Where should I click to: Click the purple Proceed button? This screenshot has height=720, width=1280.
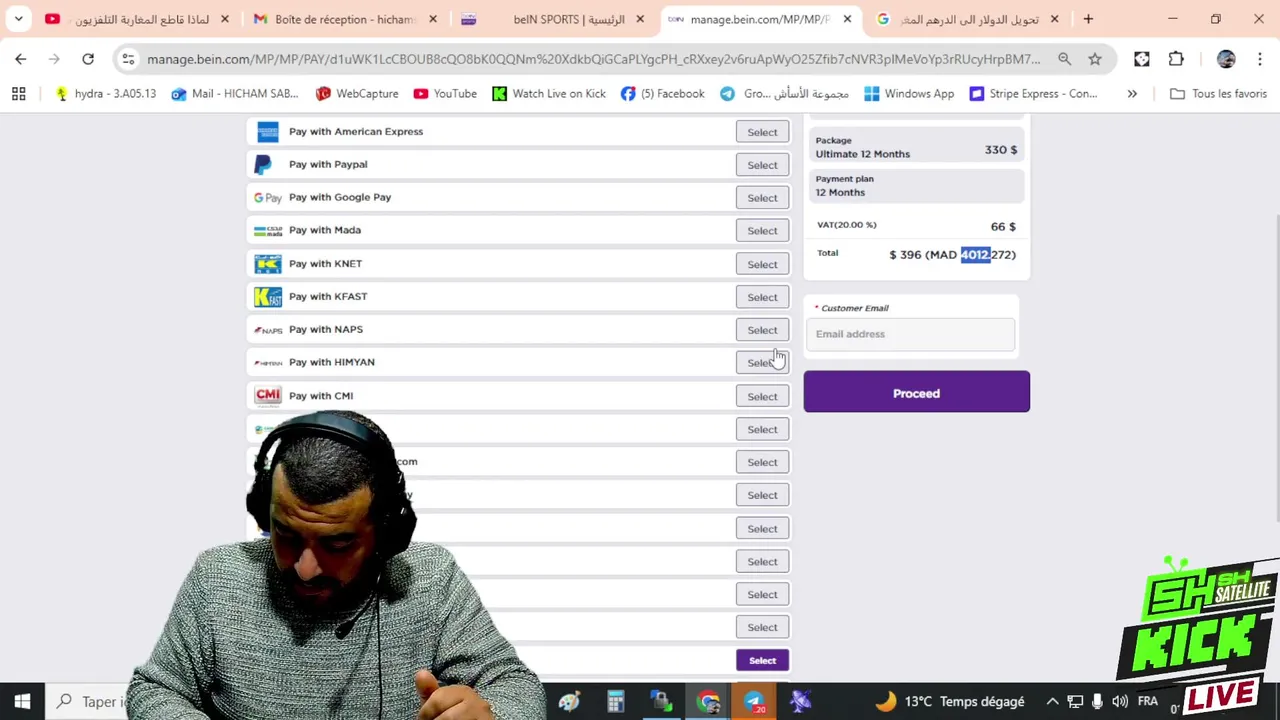[x=916, y=392]
